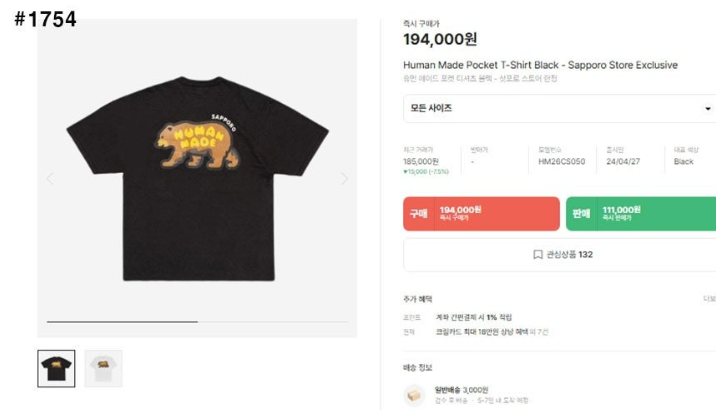The width and height of the screenshot is (716, 410).
Task: Click the main black t-shirt image
Action: [197, 178]
